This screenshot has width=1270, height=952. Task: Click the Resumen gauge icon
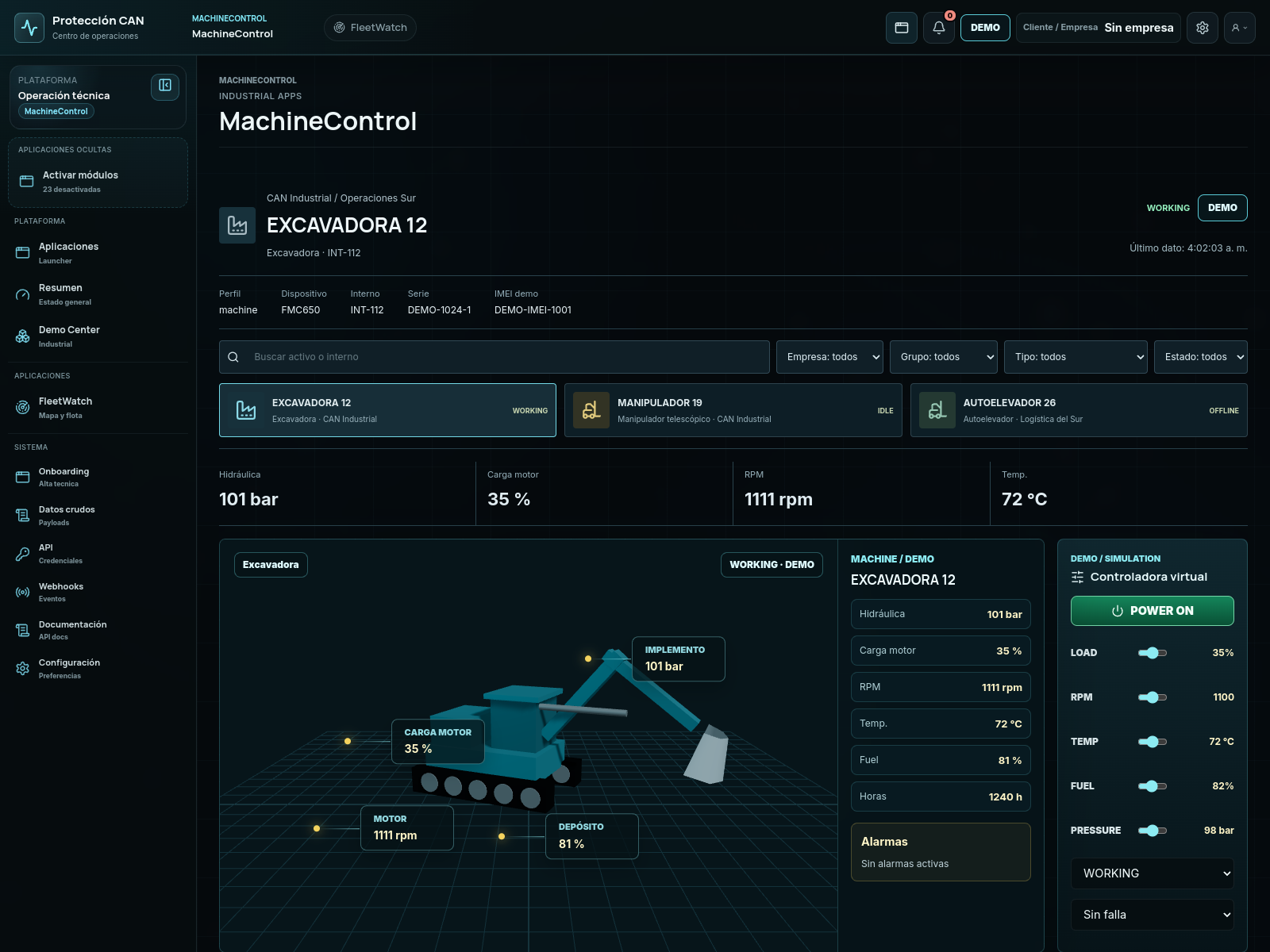[23, 294]
